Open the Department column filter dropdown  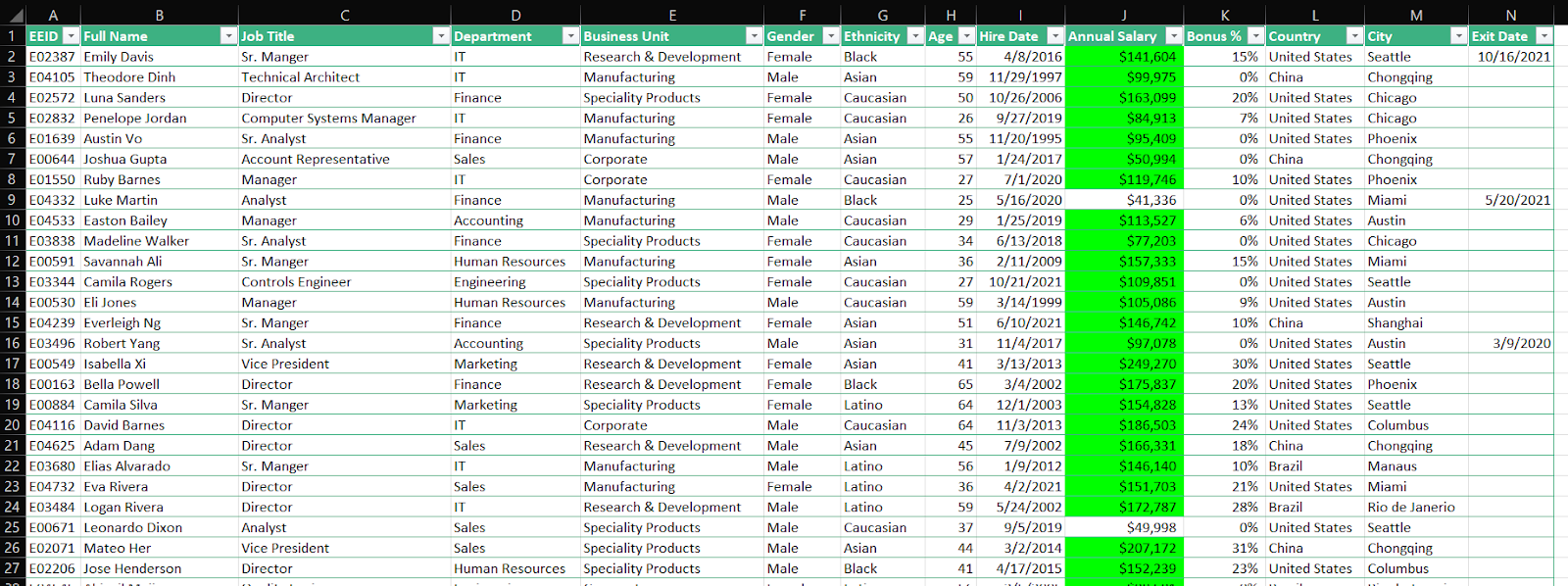coord(569,36)
